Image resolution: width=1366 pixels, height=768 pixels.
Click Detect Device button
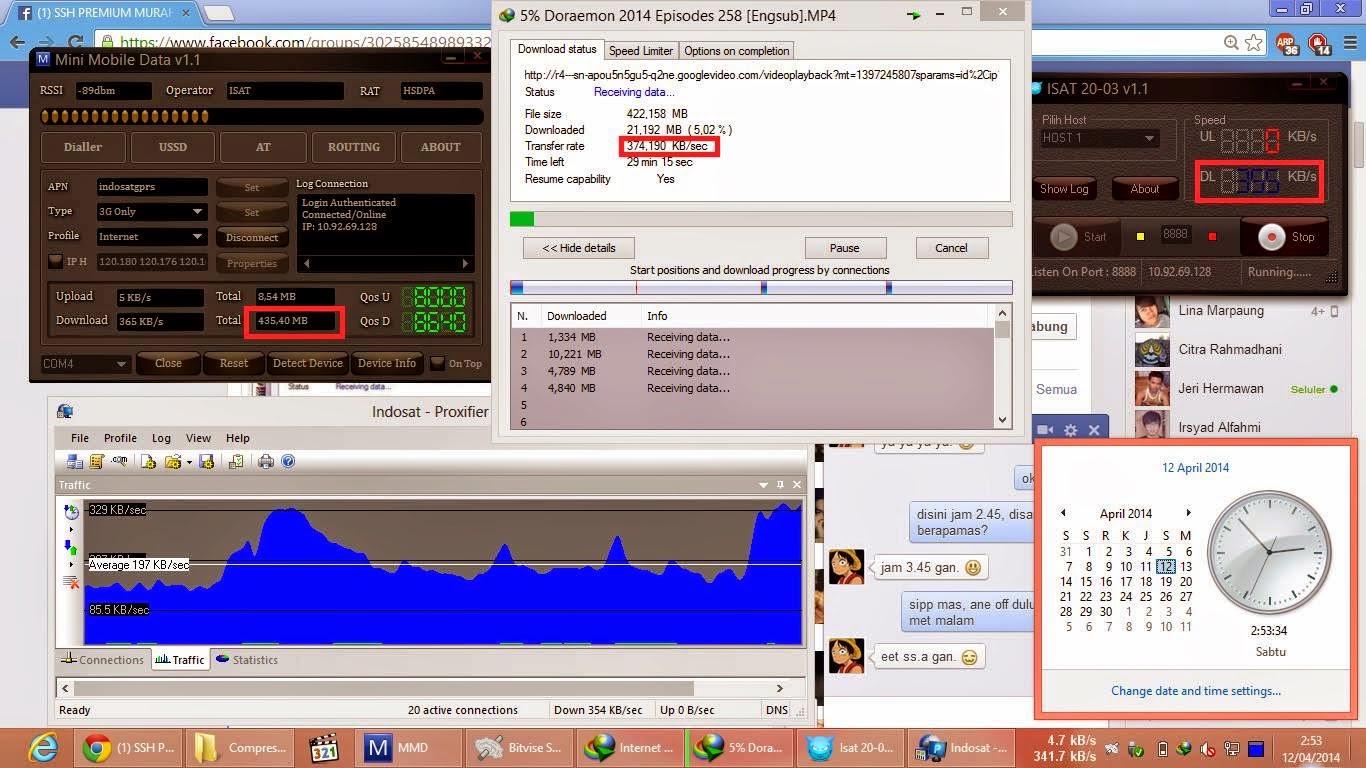308,363
